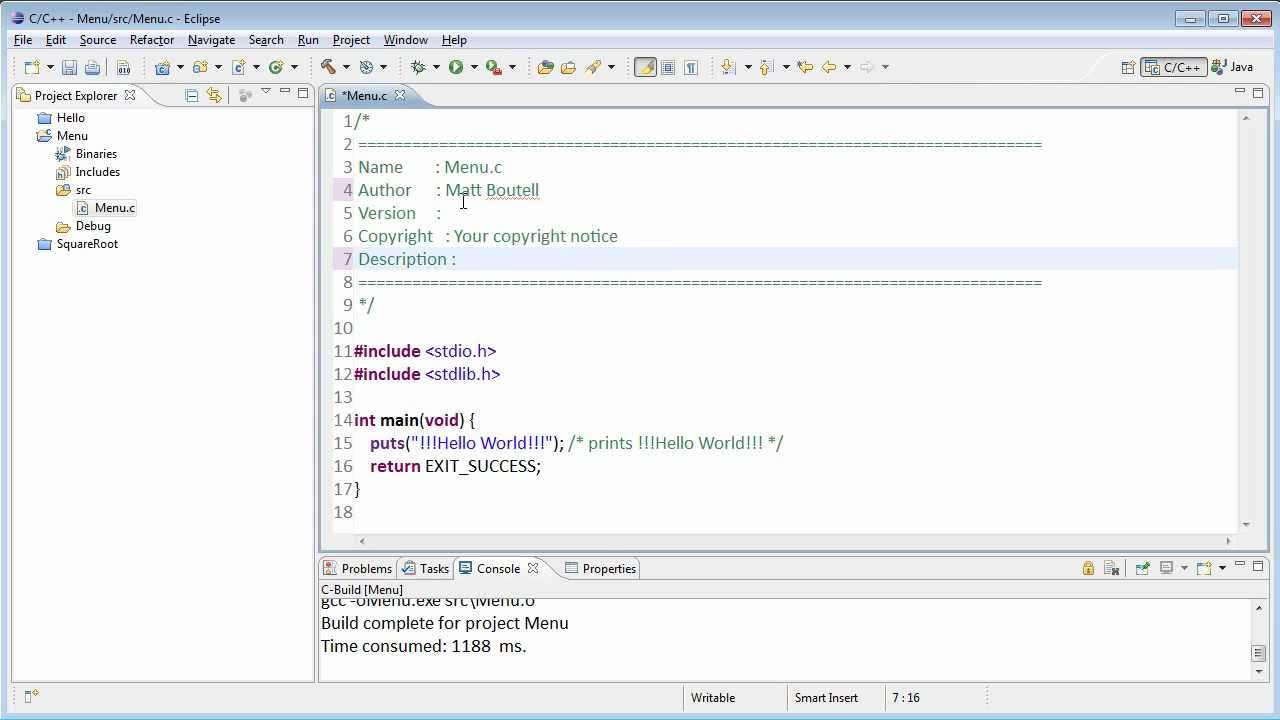Click the editor vertical scrollbar down arrow
The height and width of the screenshot is (720, 1280).
pos(1246,524)
